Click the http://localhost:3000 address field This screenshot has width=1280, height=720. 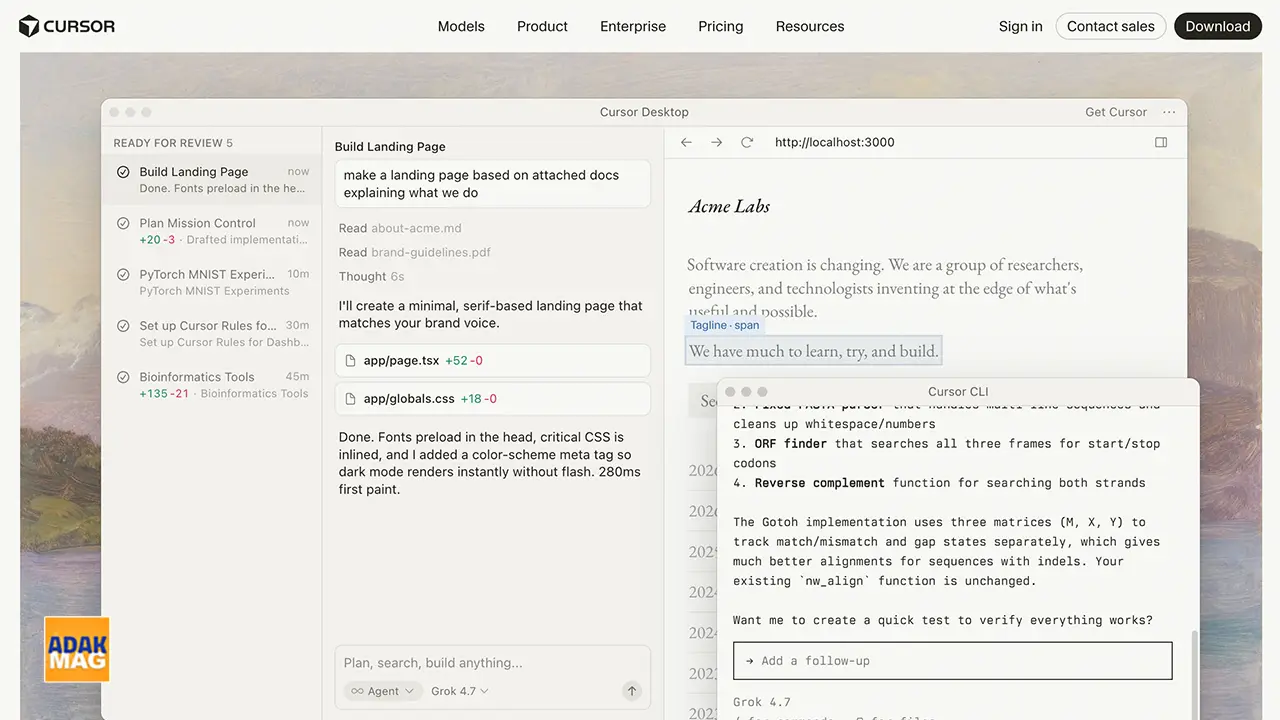[835, 143]
